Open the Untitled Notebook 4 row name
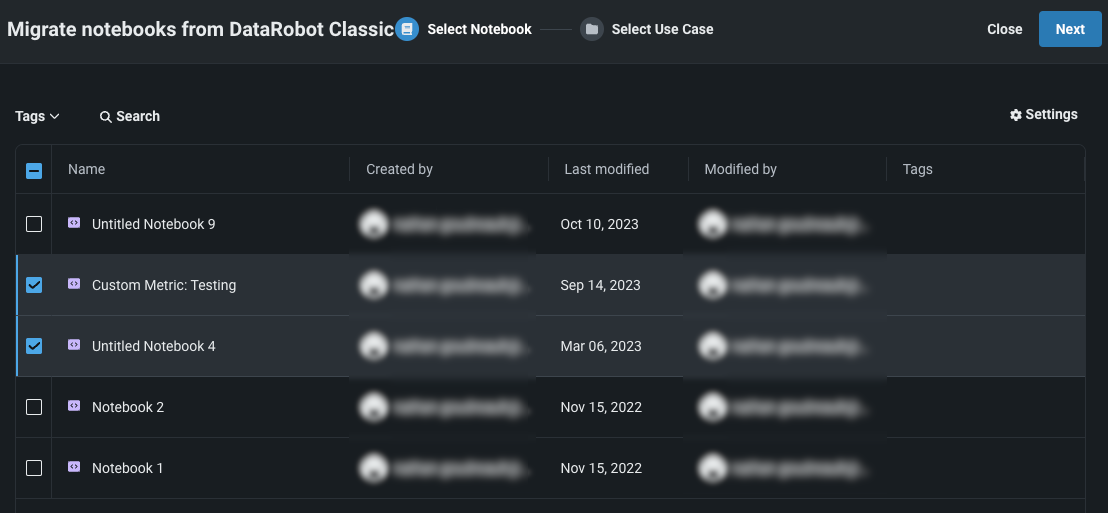 (x=154, y=346)
